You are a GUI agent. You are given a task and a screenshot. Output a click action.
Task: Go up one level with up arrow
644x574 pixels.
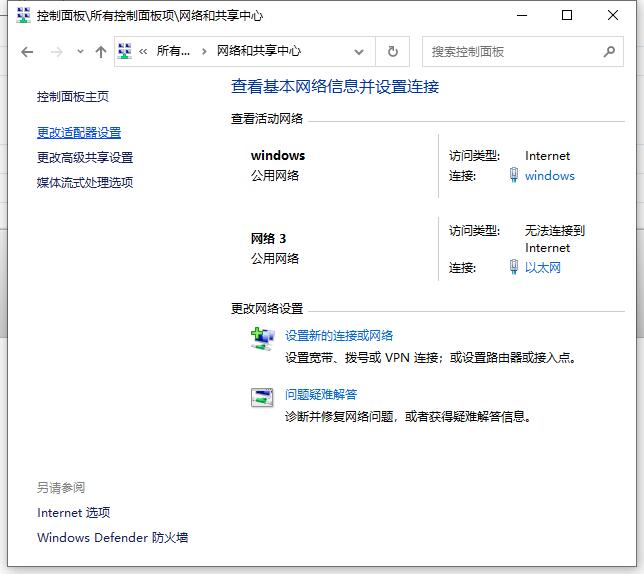[x=101, y=52]
